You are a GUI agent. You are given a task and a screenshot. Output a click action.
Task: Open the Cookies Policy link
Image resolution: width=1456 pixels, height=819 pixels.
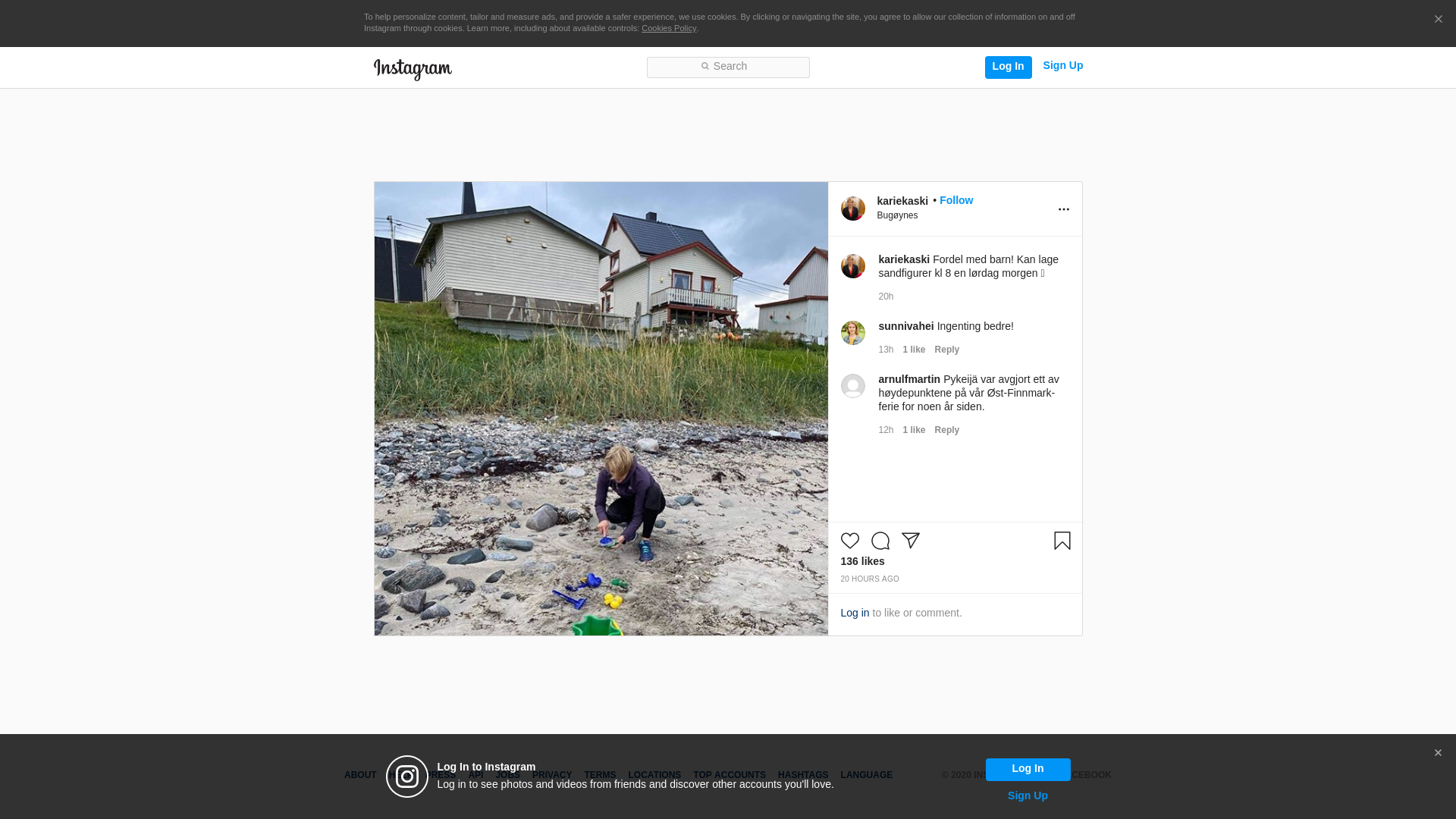pos(668,28)
